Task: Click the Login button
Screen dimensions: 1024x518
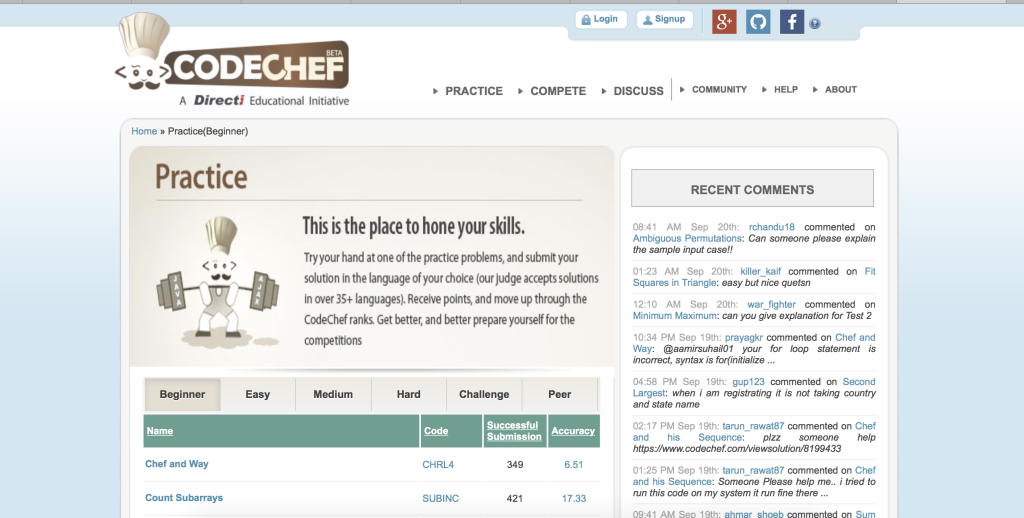Action: [x=601, y=19]
